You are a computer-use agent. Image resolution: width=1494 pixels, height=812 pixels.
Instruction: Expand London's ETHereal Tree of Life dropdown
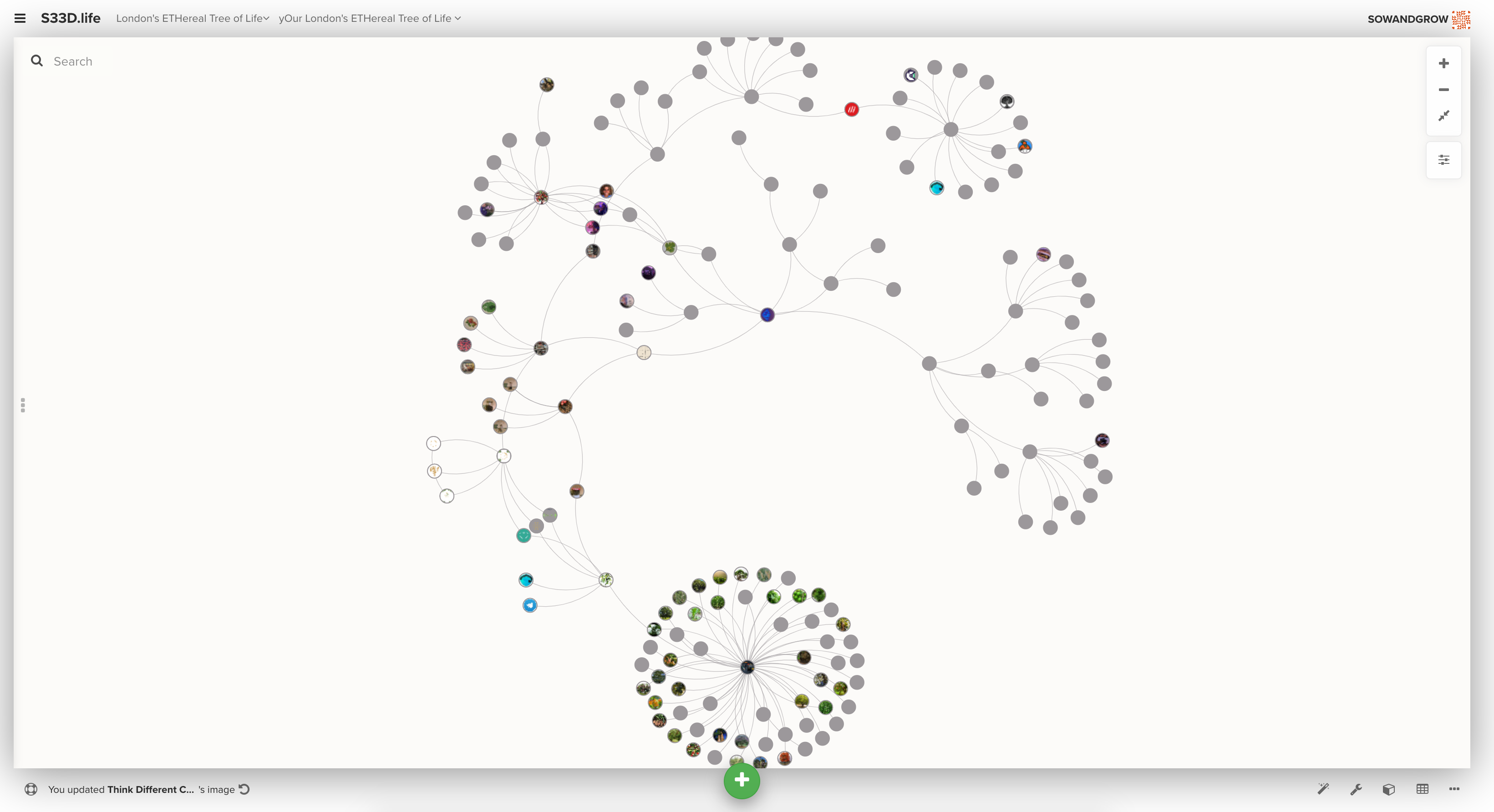tap(193, 19)
